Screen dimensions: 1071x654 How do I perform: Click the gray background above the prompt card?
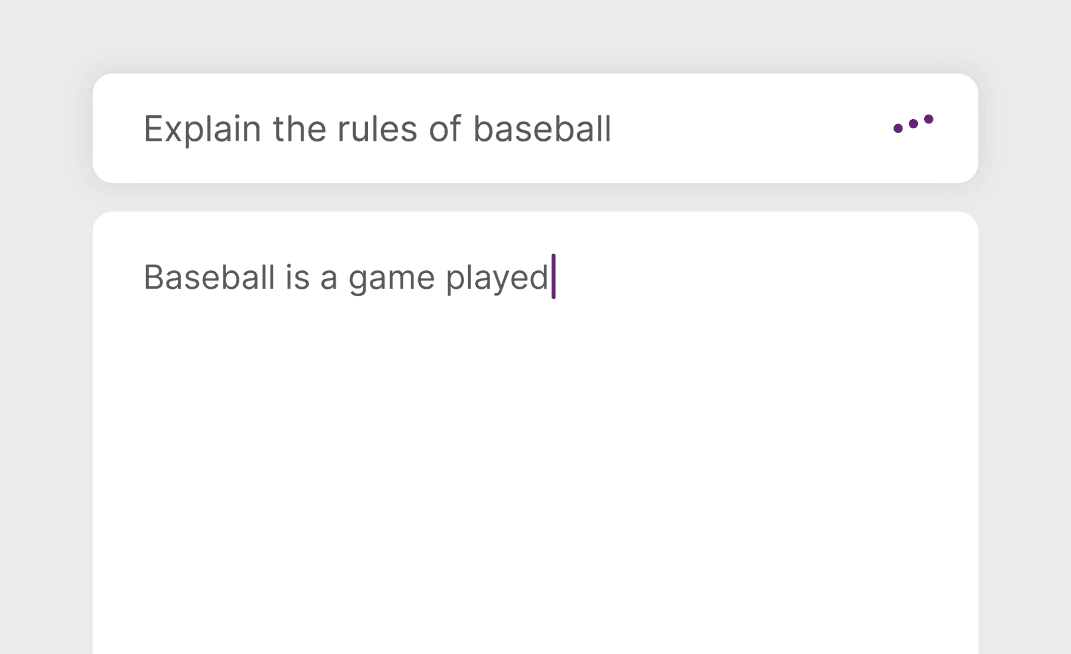coord(535,35)
